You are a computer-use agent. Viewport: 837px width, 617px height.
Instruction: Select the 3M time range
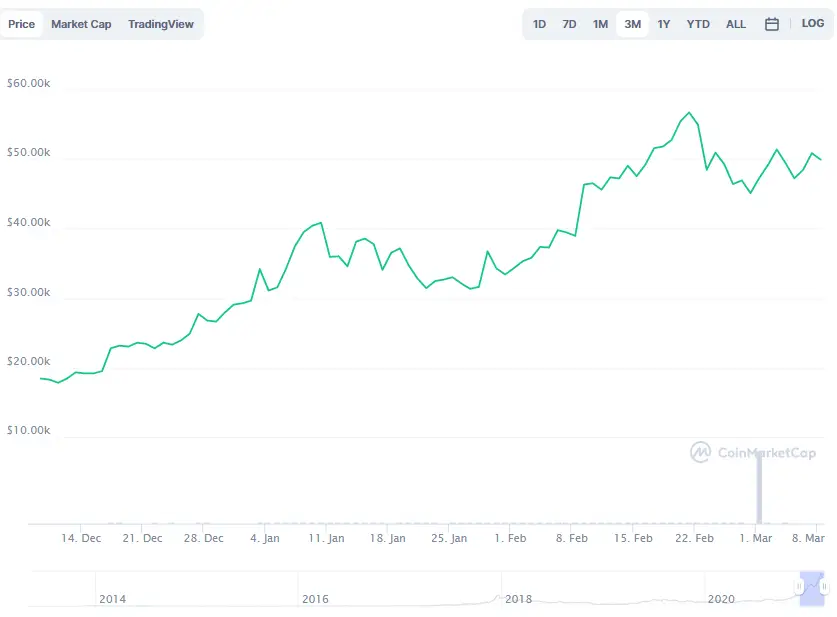pos(633,24)
